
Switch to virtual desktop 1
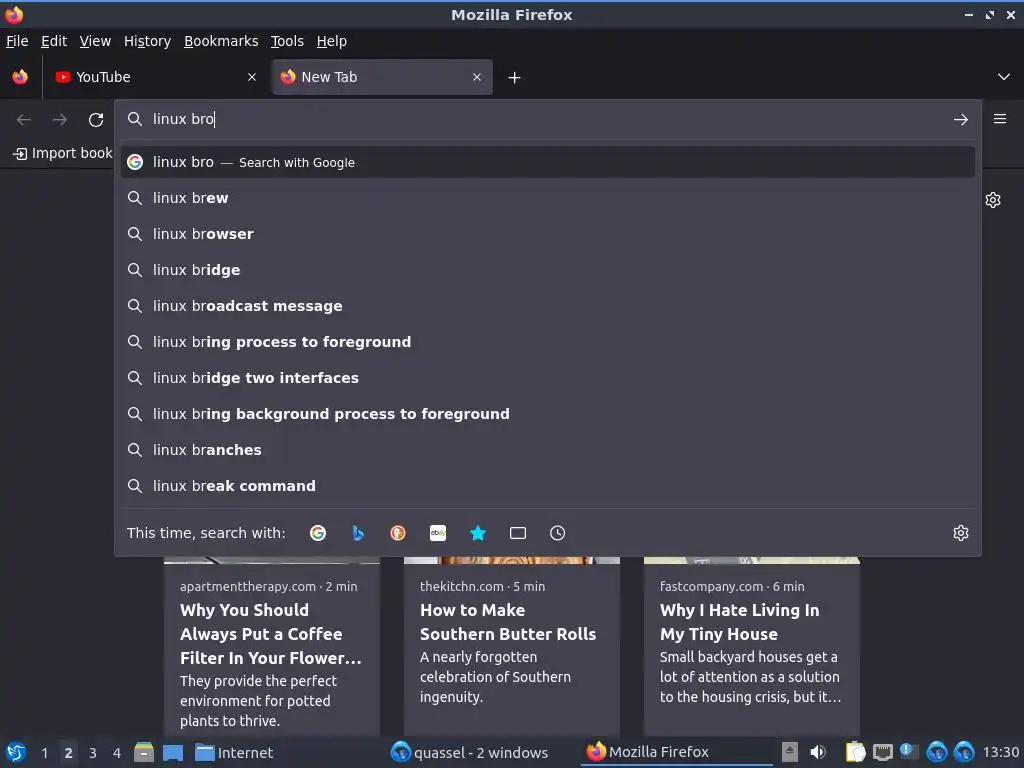(x=44, y=753)
